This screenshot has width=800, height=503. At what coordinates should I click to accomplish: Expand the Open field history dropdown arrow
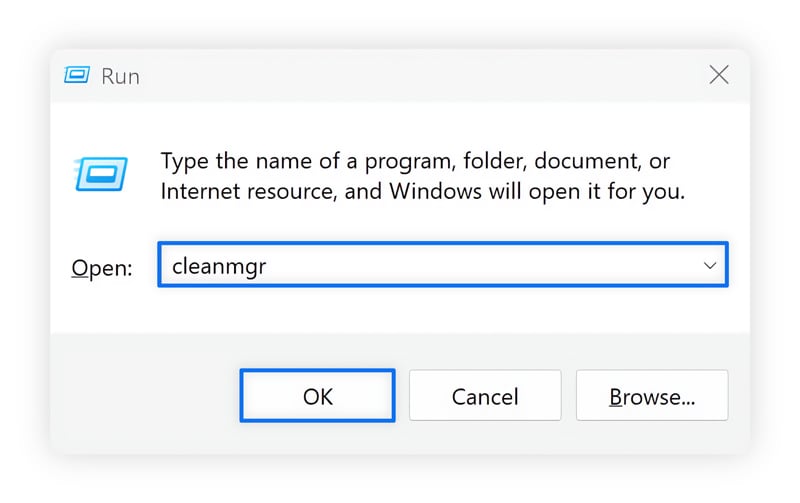pyautogui.click(x=710, y=266)
